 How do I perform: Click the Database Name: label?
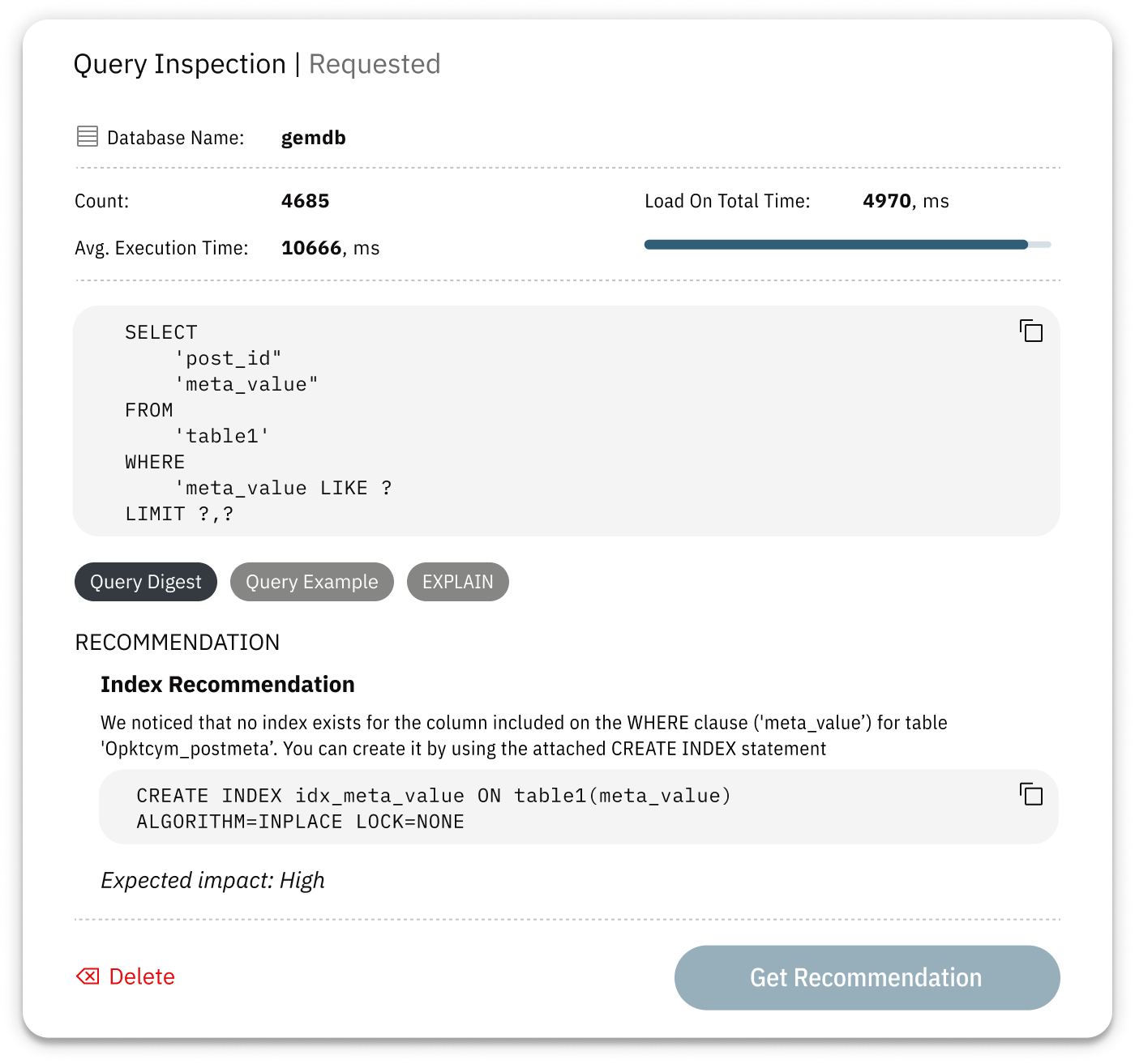coord(176,138)
